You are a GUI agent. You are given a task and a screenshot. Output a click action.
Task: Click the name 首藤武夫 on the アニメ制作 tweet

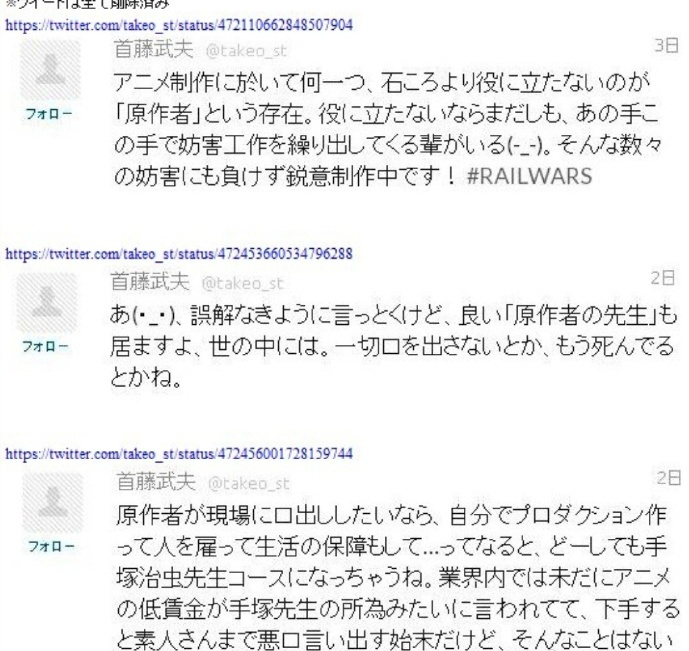pyautogui.click(x=154, y=49)
